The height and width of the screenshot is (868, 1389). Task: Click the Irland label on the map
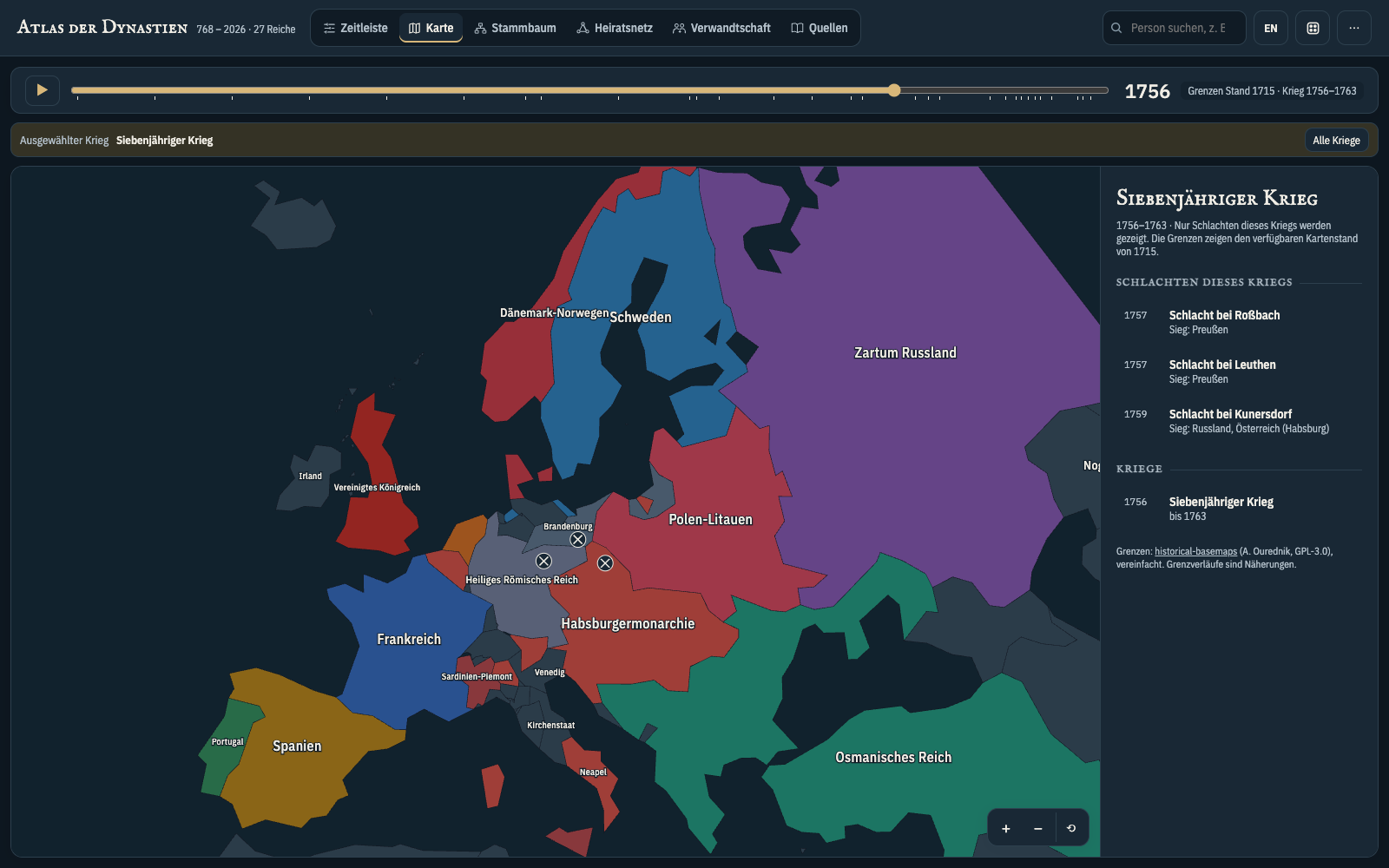[x=310, y=477]
